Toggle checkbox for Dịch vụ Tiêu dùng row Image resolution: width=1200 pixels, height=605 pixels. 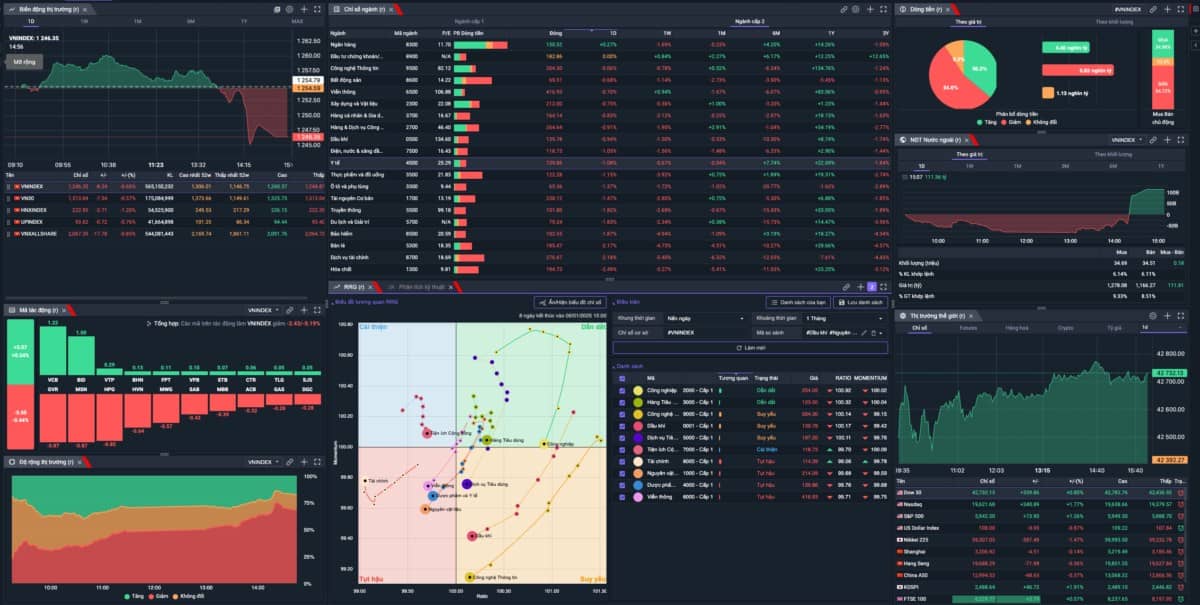(x=622, y=438)
